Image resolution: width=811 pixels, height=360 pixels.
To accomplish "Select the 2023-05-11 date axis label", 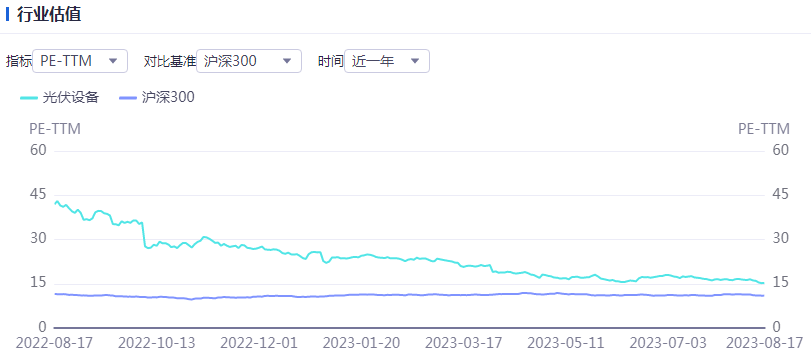I will tap(567, 343).
